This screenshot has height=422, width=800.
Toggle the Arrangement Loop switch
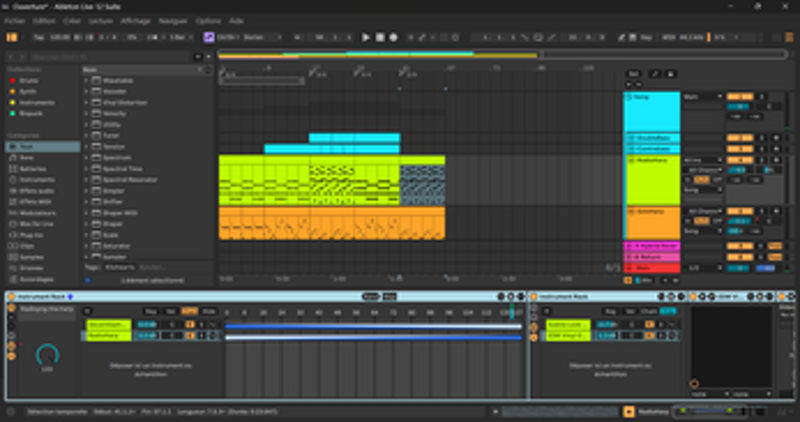pyautogui.click(x=538, y=37)
